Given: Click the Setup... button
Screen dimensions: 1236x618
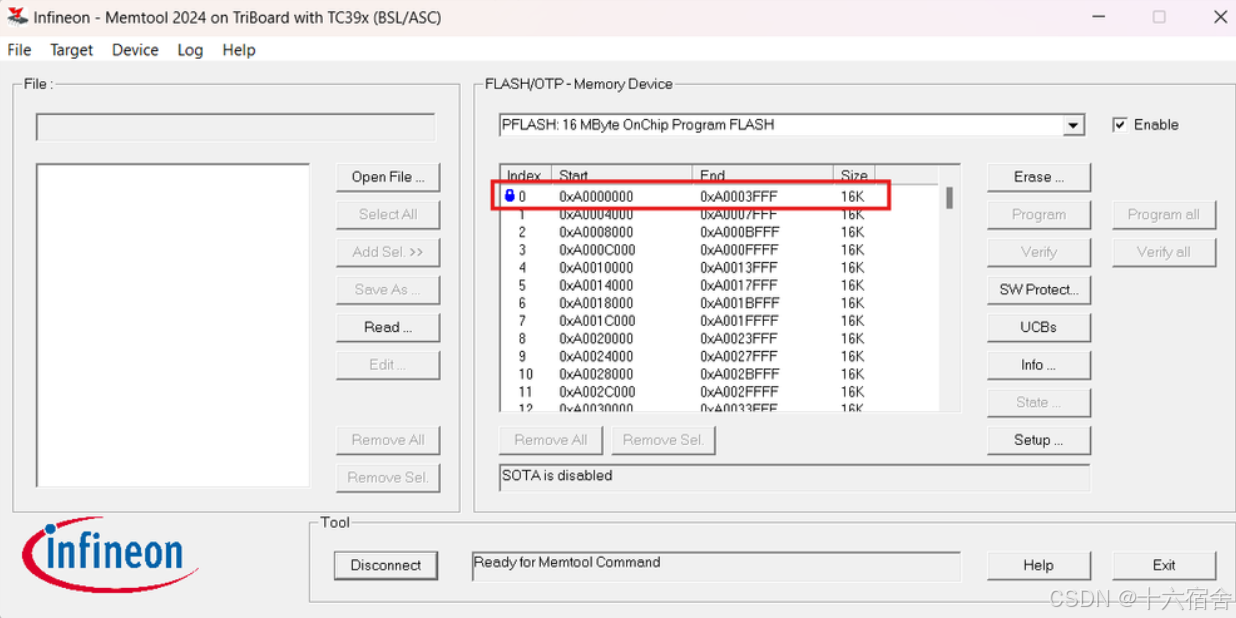Looking at the screenshot, I should [x=1038, y=440].
